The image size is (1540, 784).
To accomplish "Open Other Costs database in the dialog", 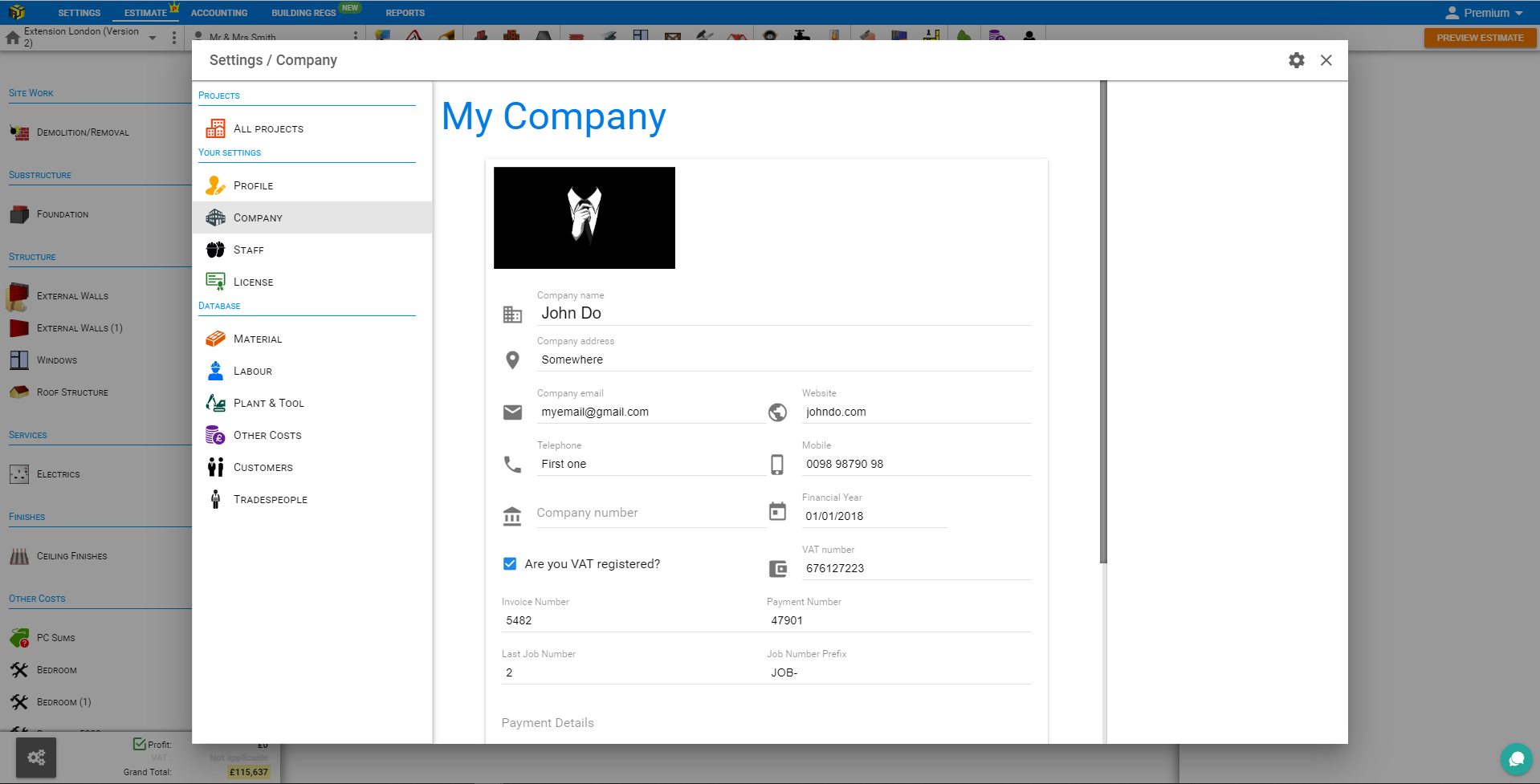I will point(312,435).
